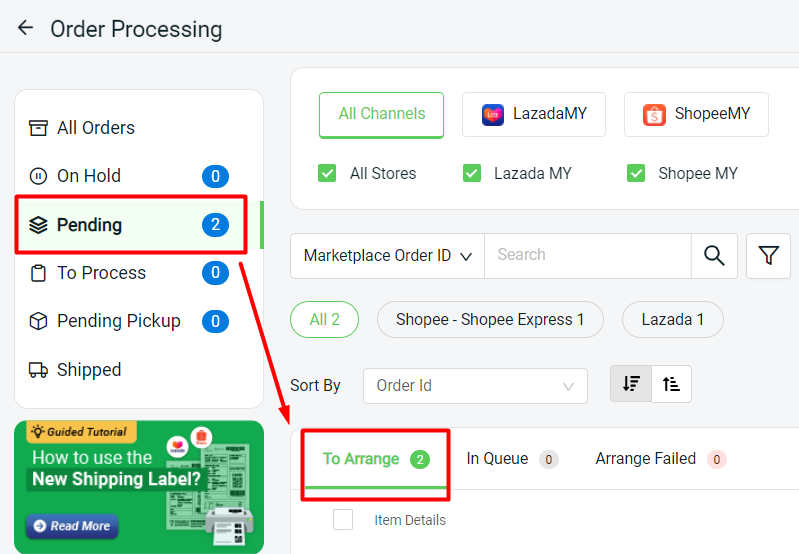Sort orders in descending order

coord(631,384)
